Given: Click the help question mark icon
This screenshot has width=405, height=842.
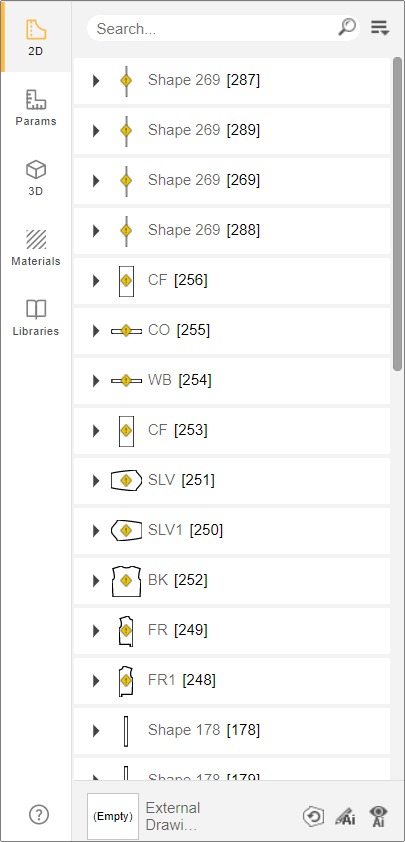Looking at the screenshot, I should (39, 815).
